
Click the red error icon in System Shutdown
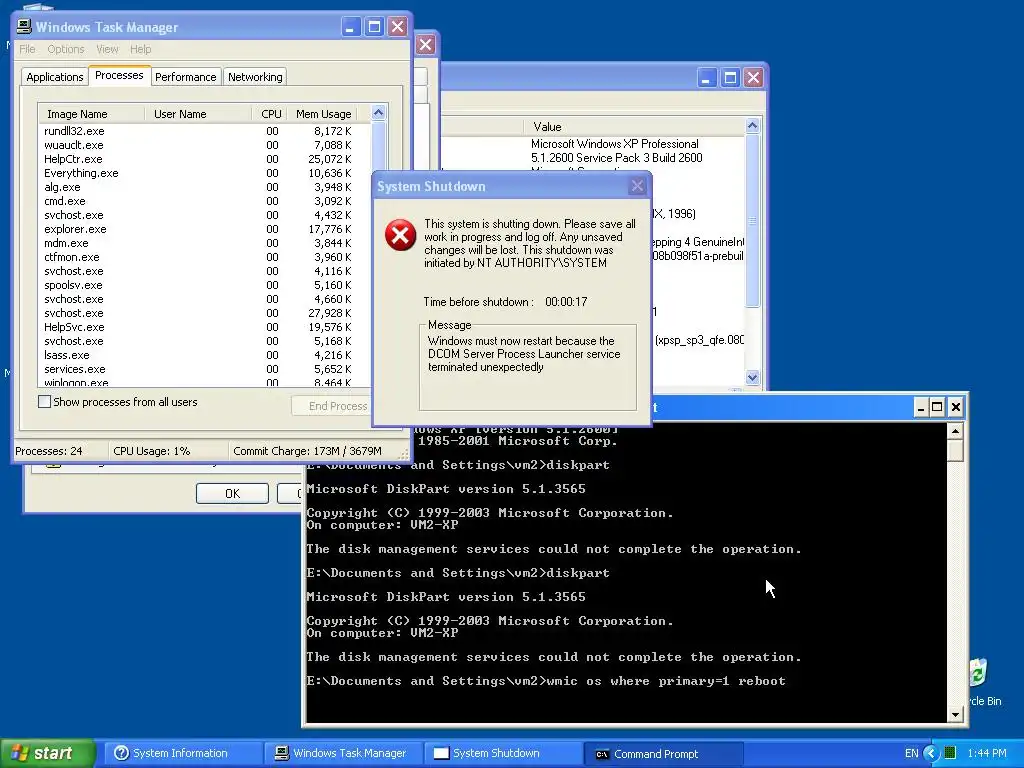tap(400, 235)
